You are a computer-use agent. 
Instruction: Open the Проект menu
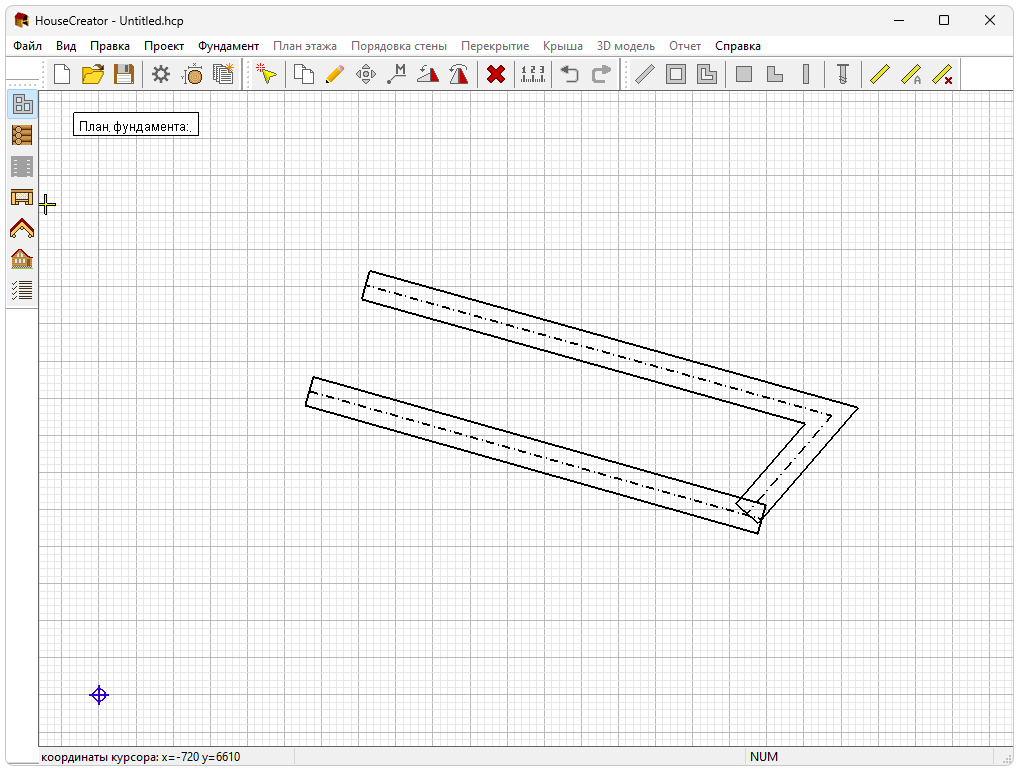164,46
